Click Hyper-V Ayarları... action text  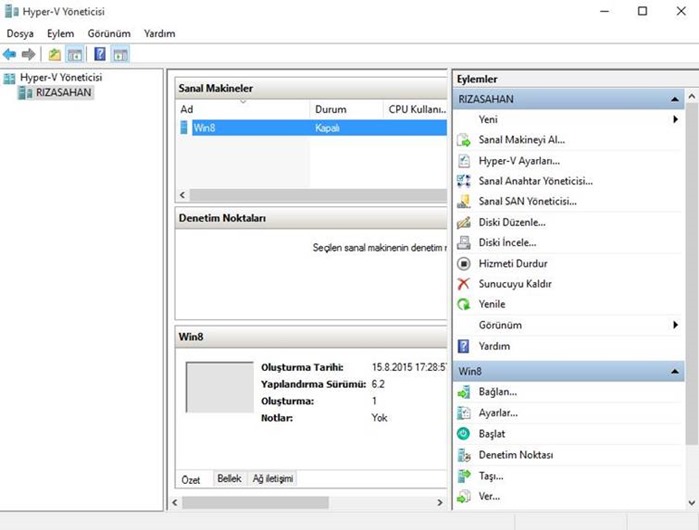click(x=519, y=161)
